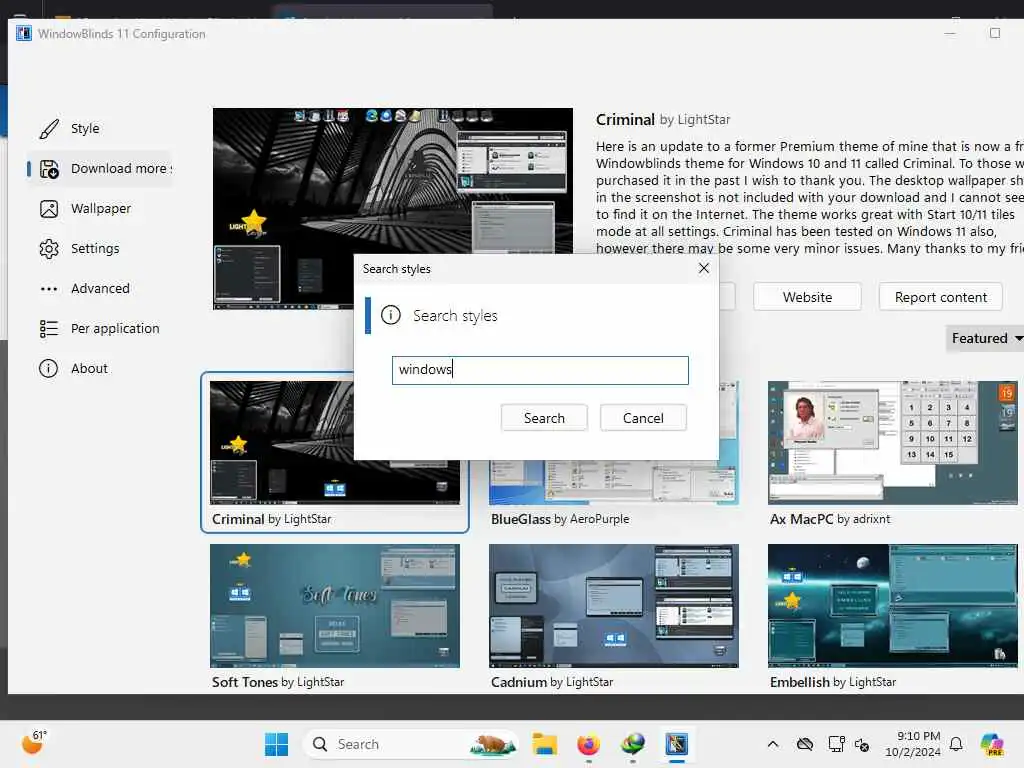Click the Criminal by LightStar heading
This screenshot has width=1024, height=768.
663,120
